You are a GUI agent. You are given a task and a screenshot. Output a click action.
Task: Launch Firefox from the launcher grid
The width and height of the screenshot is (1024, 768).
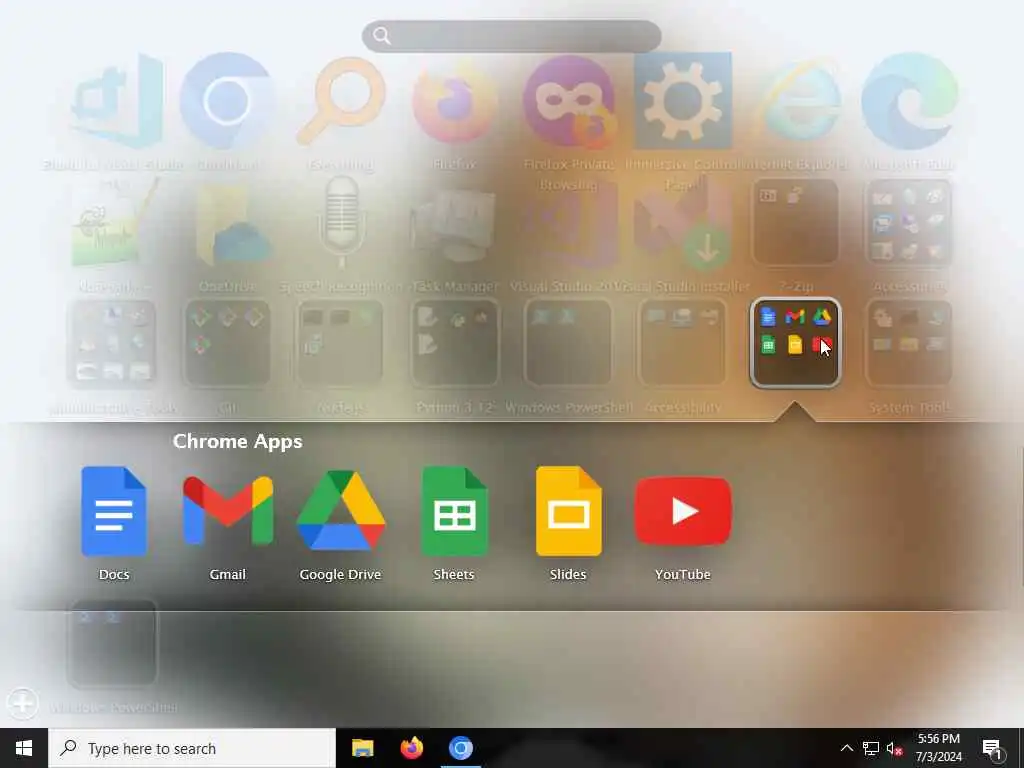coord(455,101)
